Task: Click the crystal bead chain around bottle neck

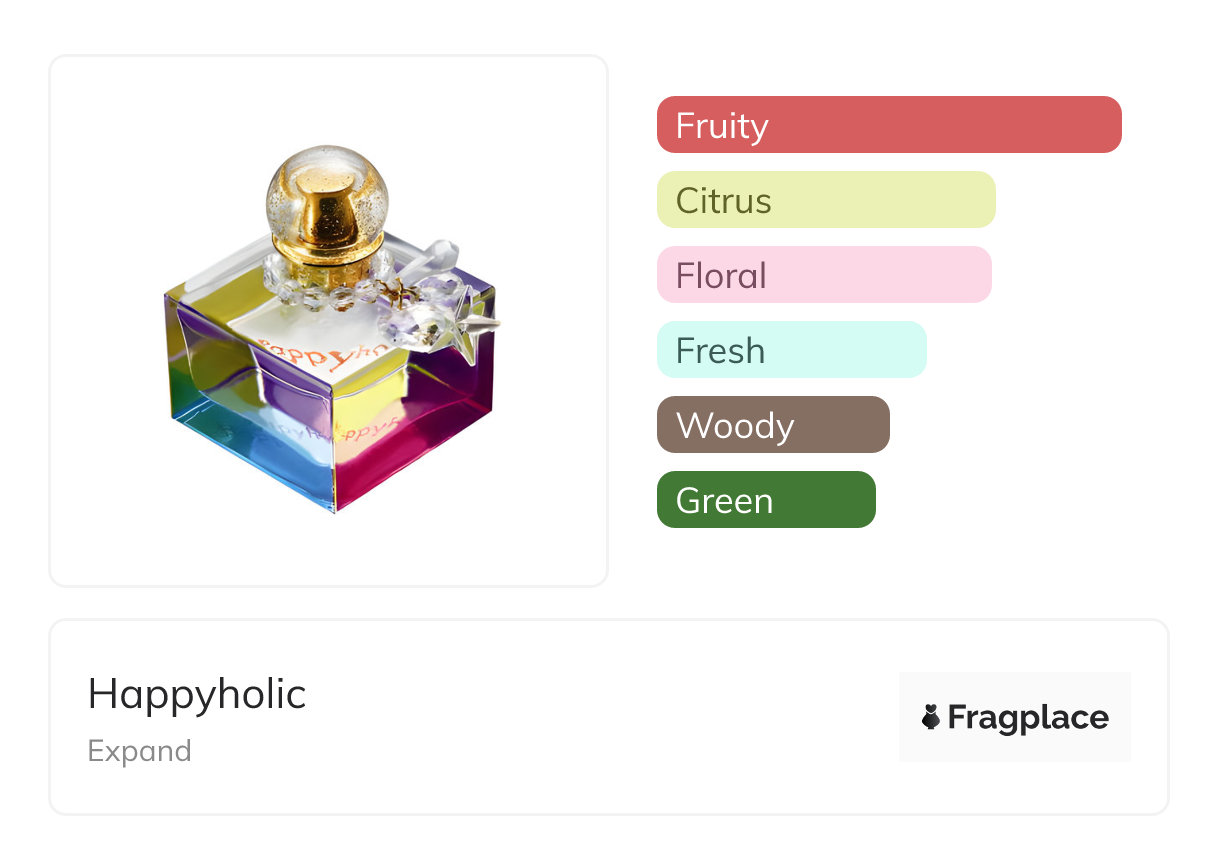Action: click(330, 290)
